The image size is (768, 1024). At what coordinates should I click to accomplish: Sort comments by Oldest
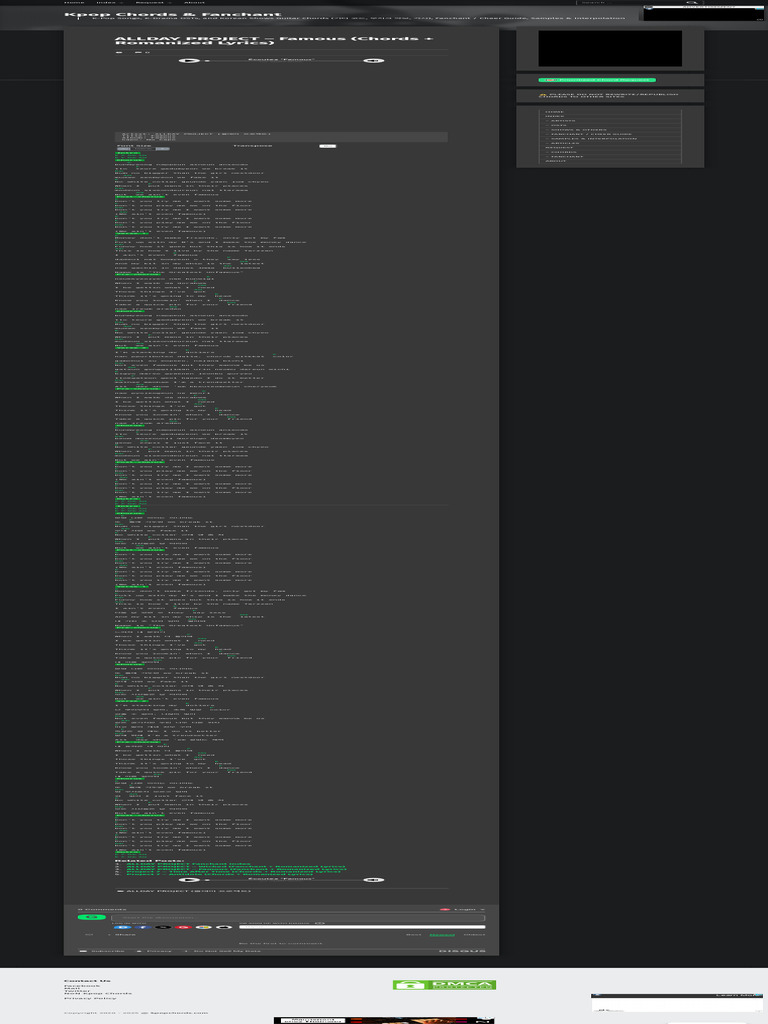coord(475,935)
